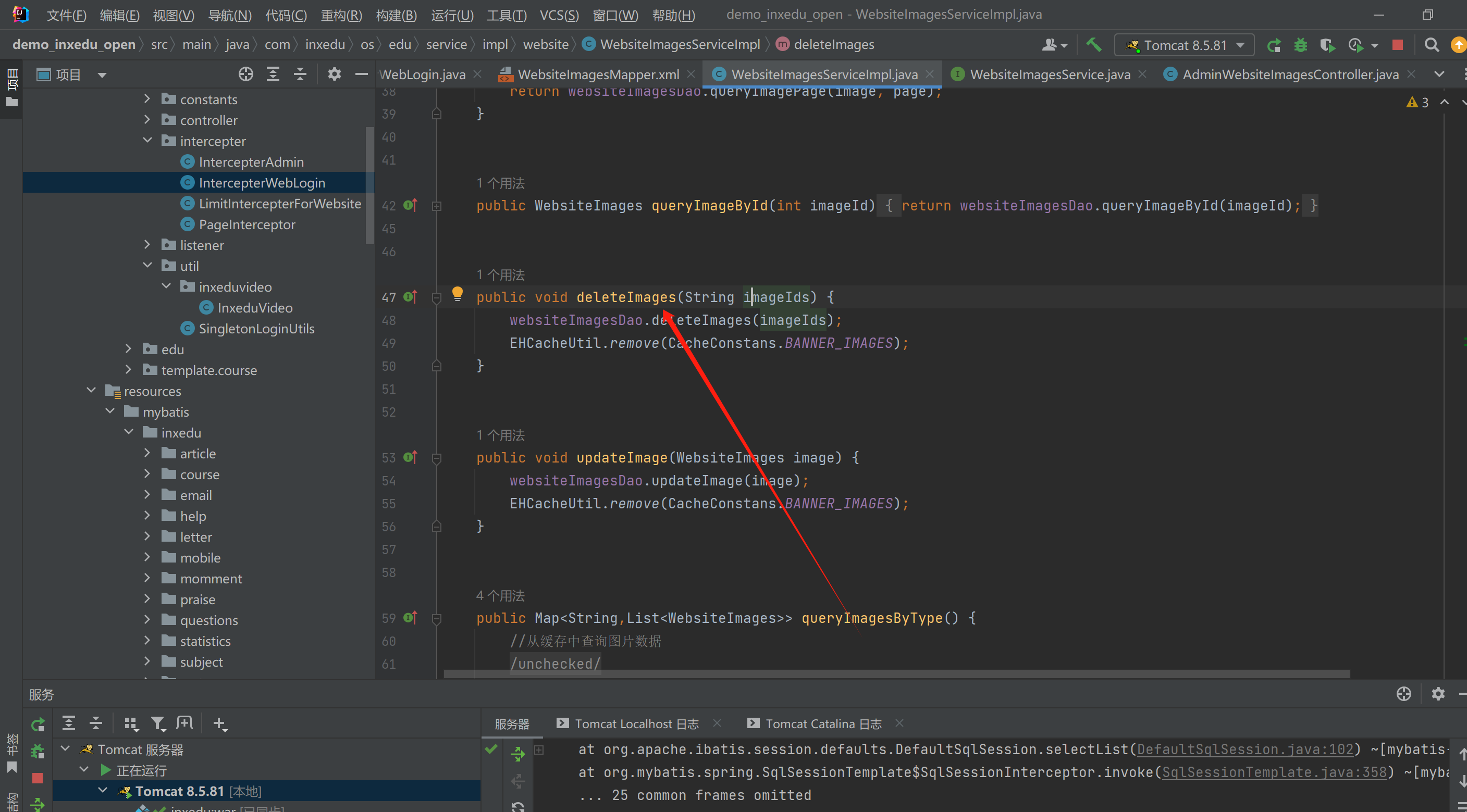Open SqlSessionTemplate.java:358 stack trace link

[x=1275, y=772]
